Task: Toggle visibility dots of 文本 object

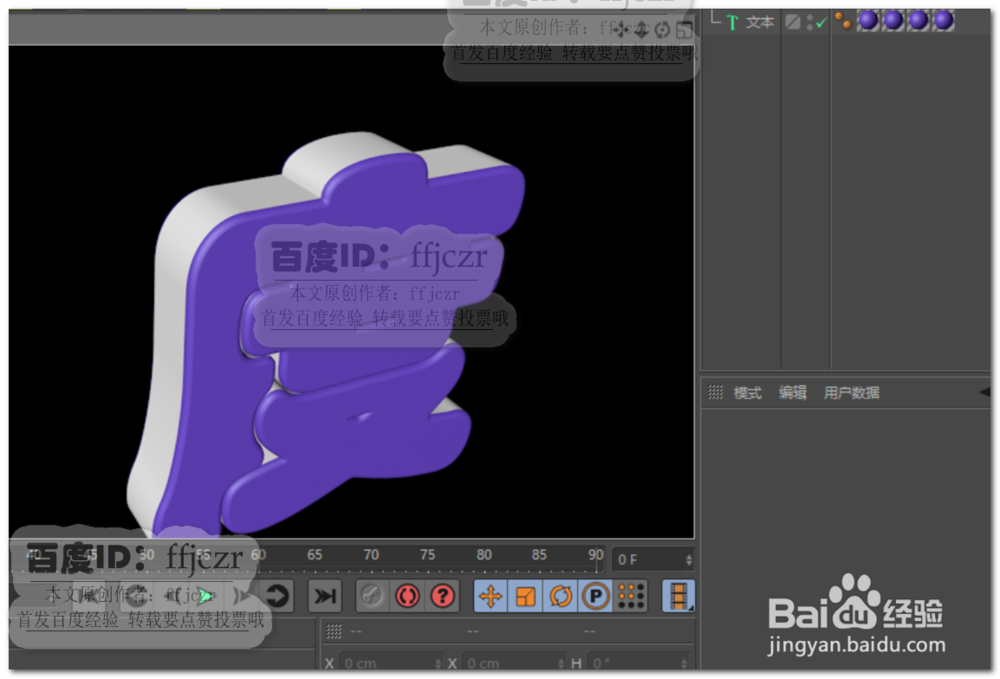Action: (809, 23)
